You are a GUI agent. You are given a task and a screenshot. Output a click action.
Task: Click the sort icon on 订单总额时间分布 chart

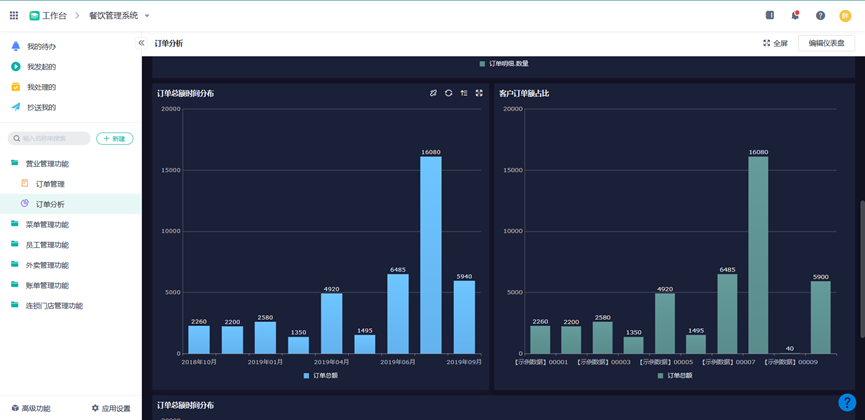click(x=464, y=93)
